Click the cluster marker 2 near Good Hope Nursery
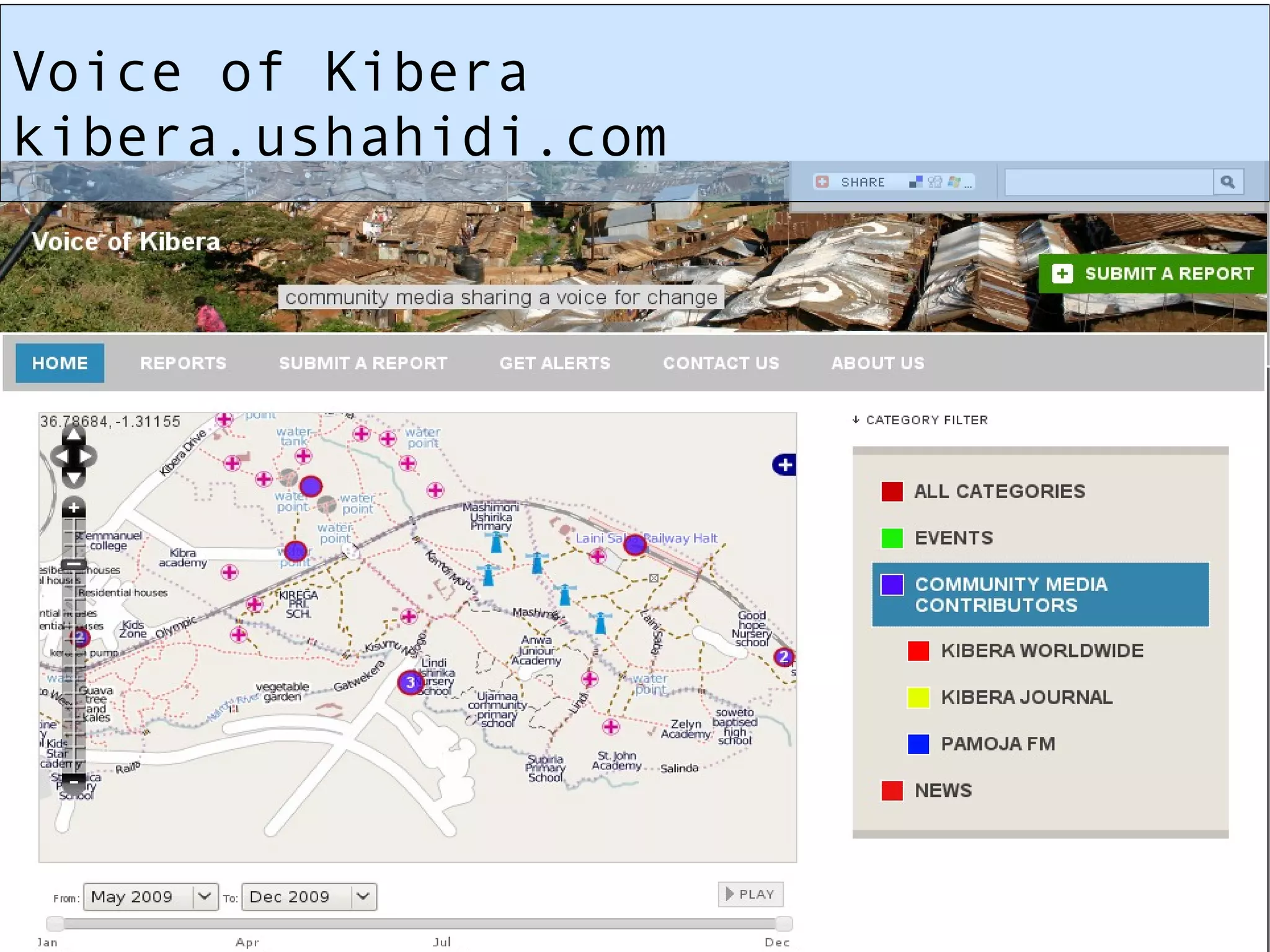The width and height of the screenshot is (1270, 952). [x=784, y=657]
